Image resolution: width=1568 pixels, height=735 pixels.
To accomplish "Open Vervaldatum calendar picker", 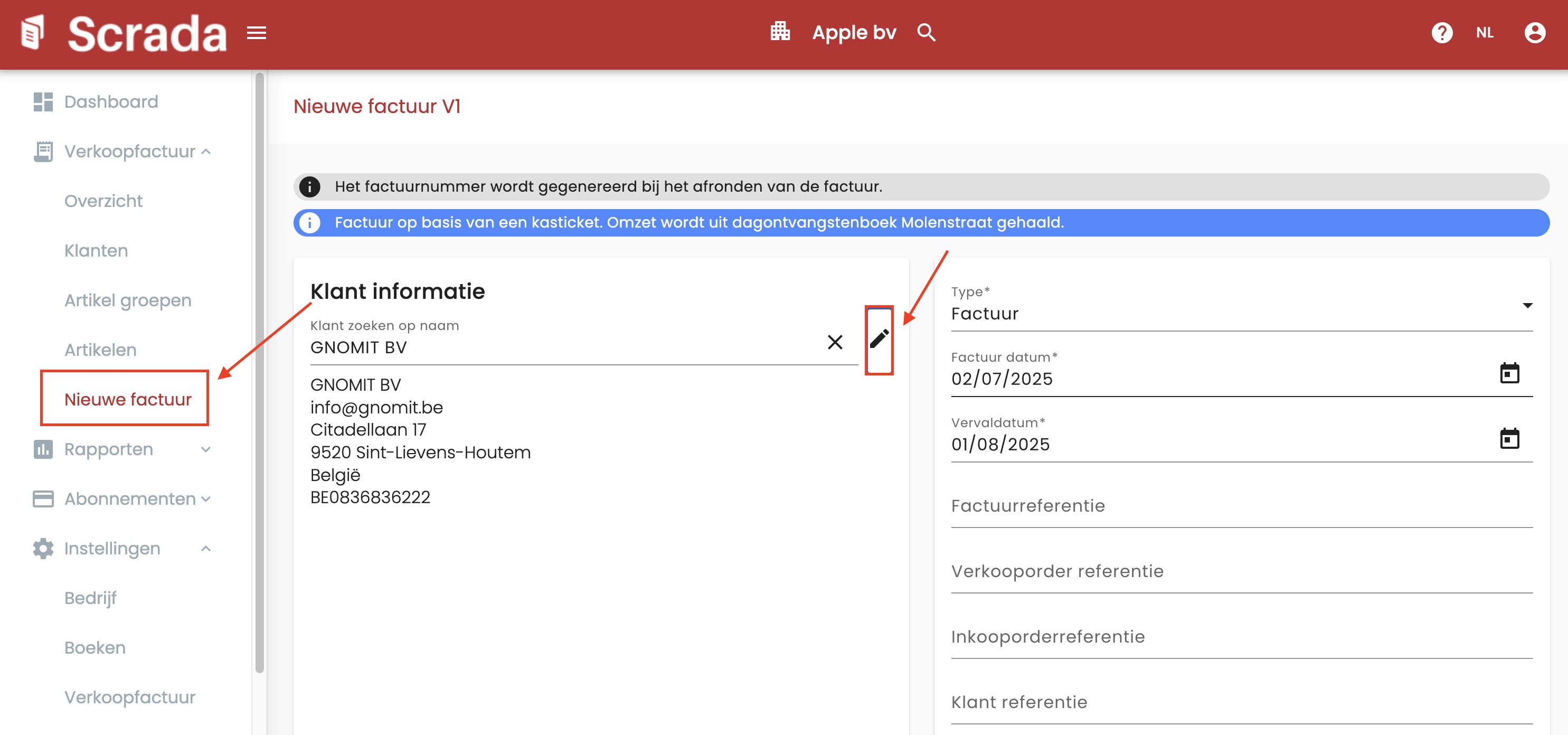I will 1509,438.
